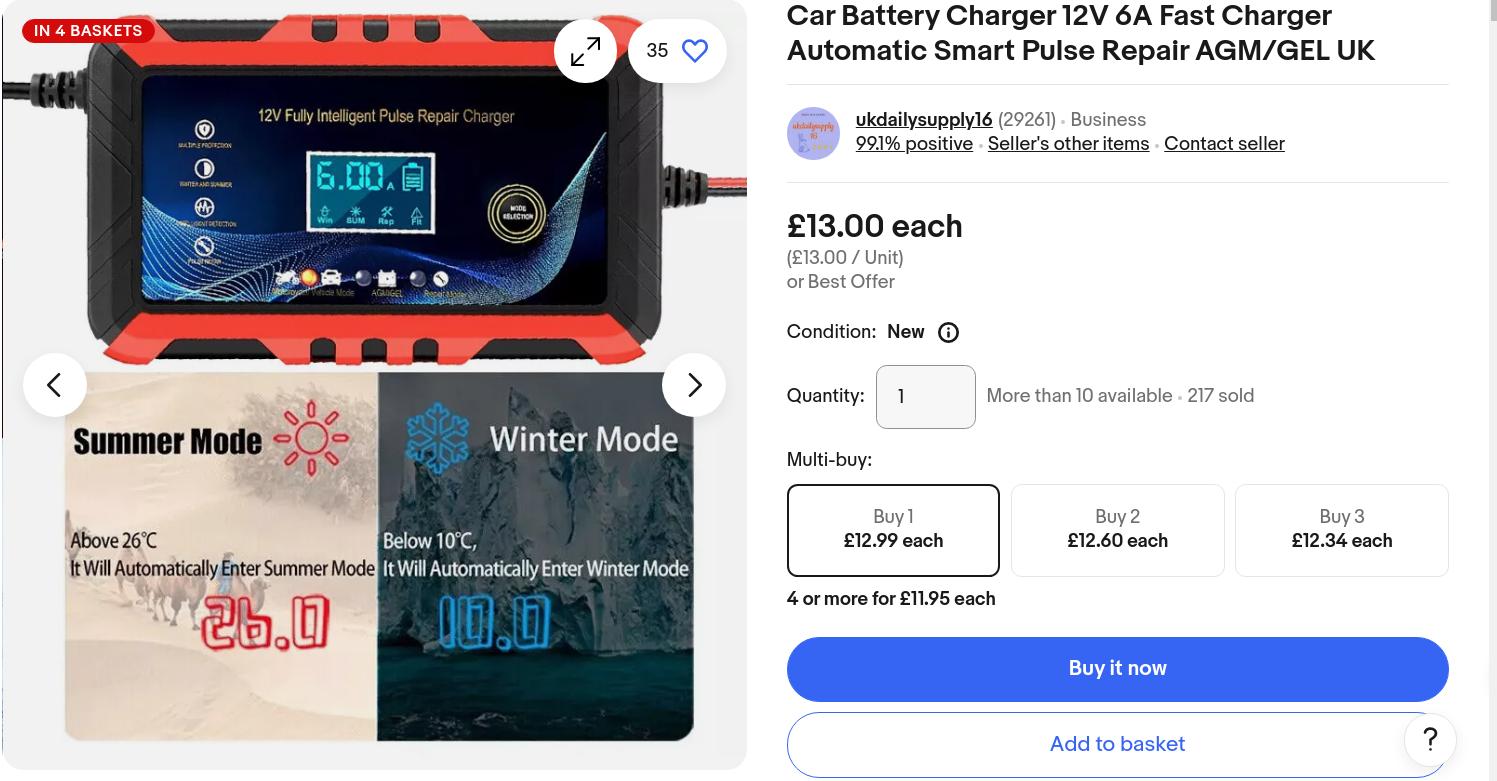The width and height of the screenshot is (1497, 781).
Task: Click the Buy it now button
Action: pos(1118,669)
